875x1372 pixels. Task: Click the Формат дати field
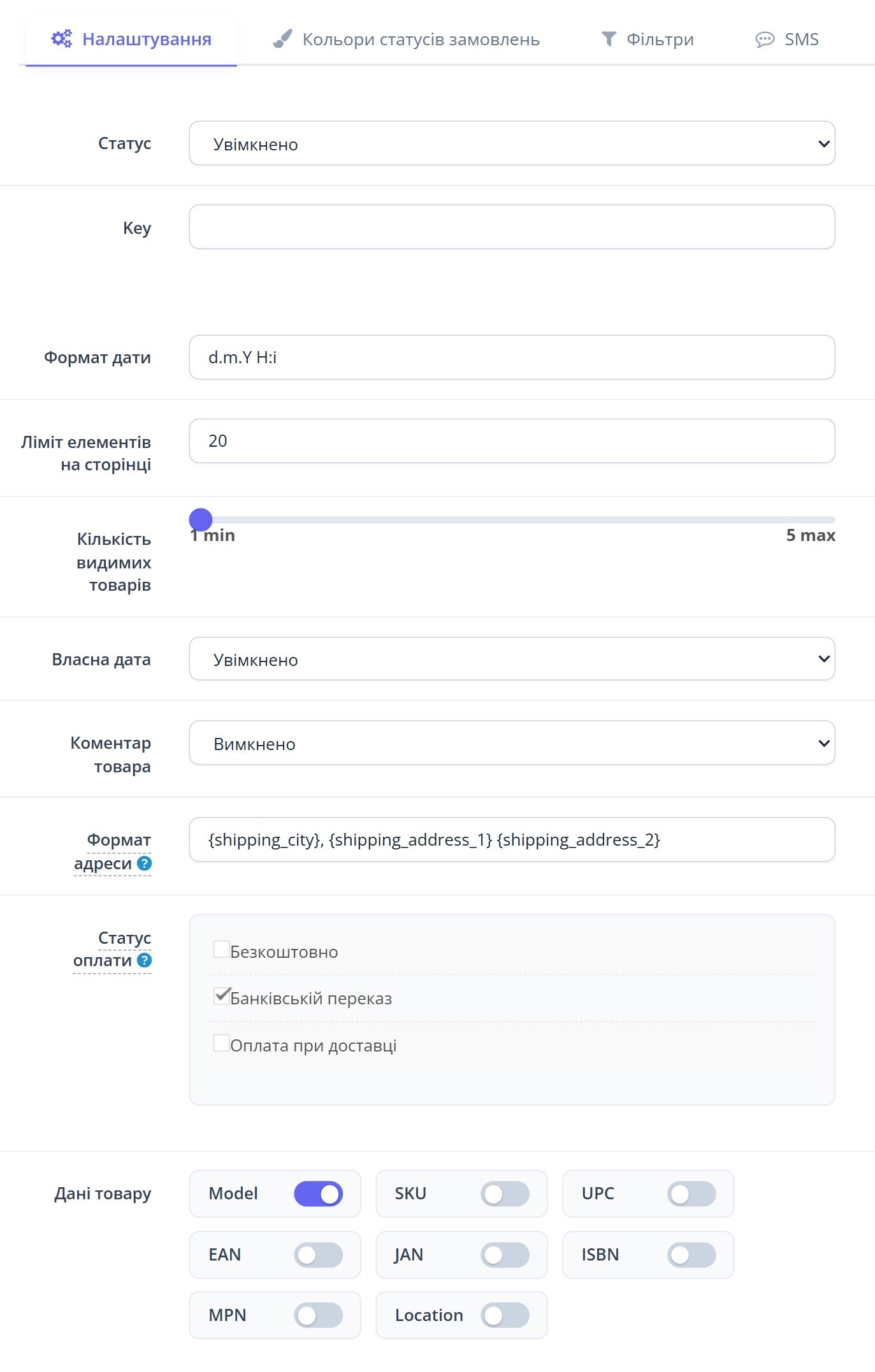[x=512, y=357]
